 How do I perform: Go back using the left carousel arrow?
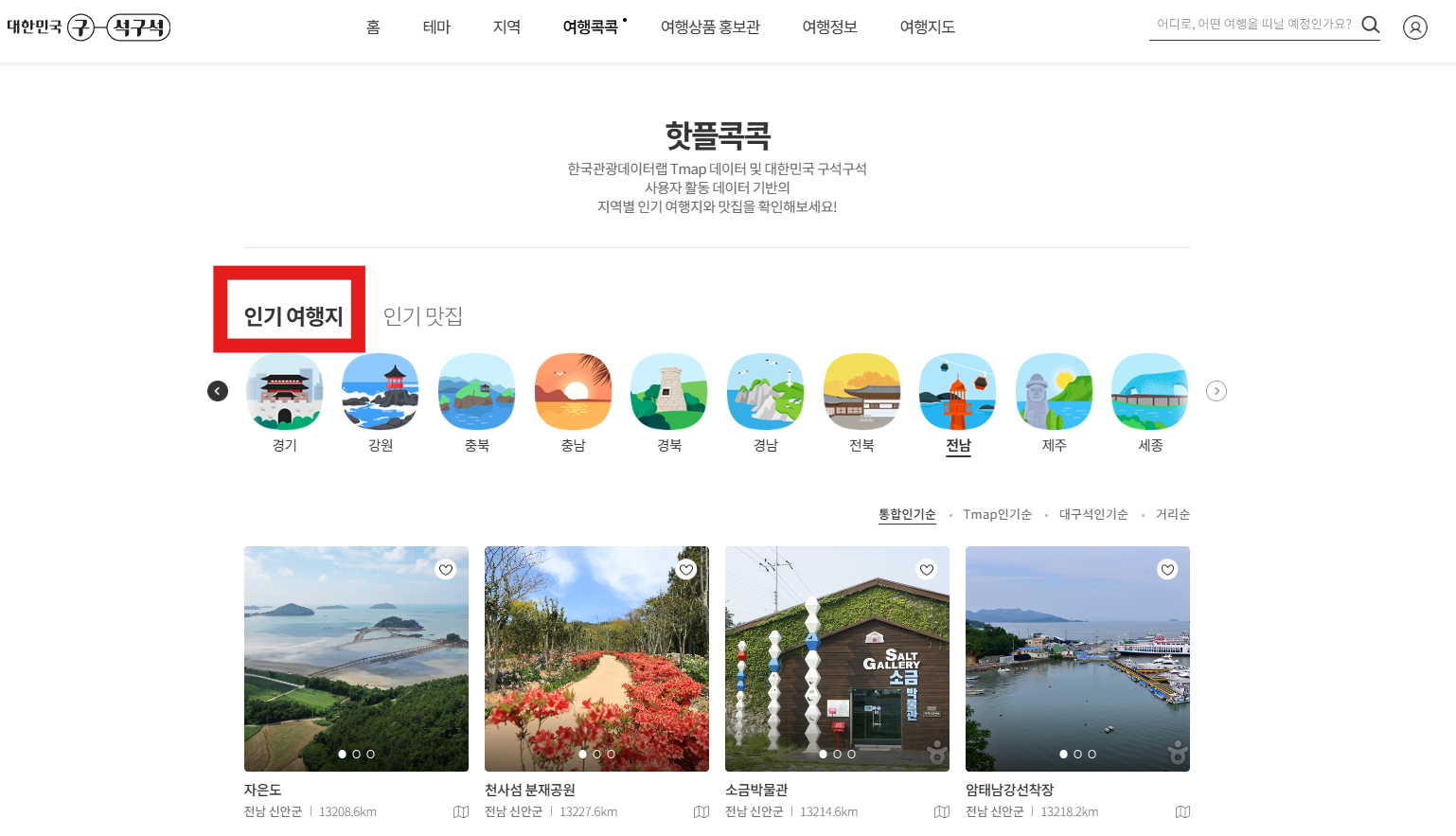click(217, 390)
